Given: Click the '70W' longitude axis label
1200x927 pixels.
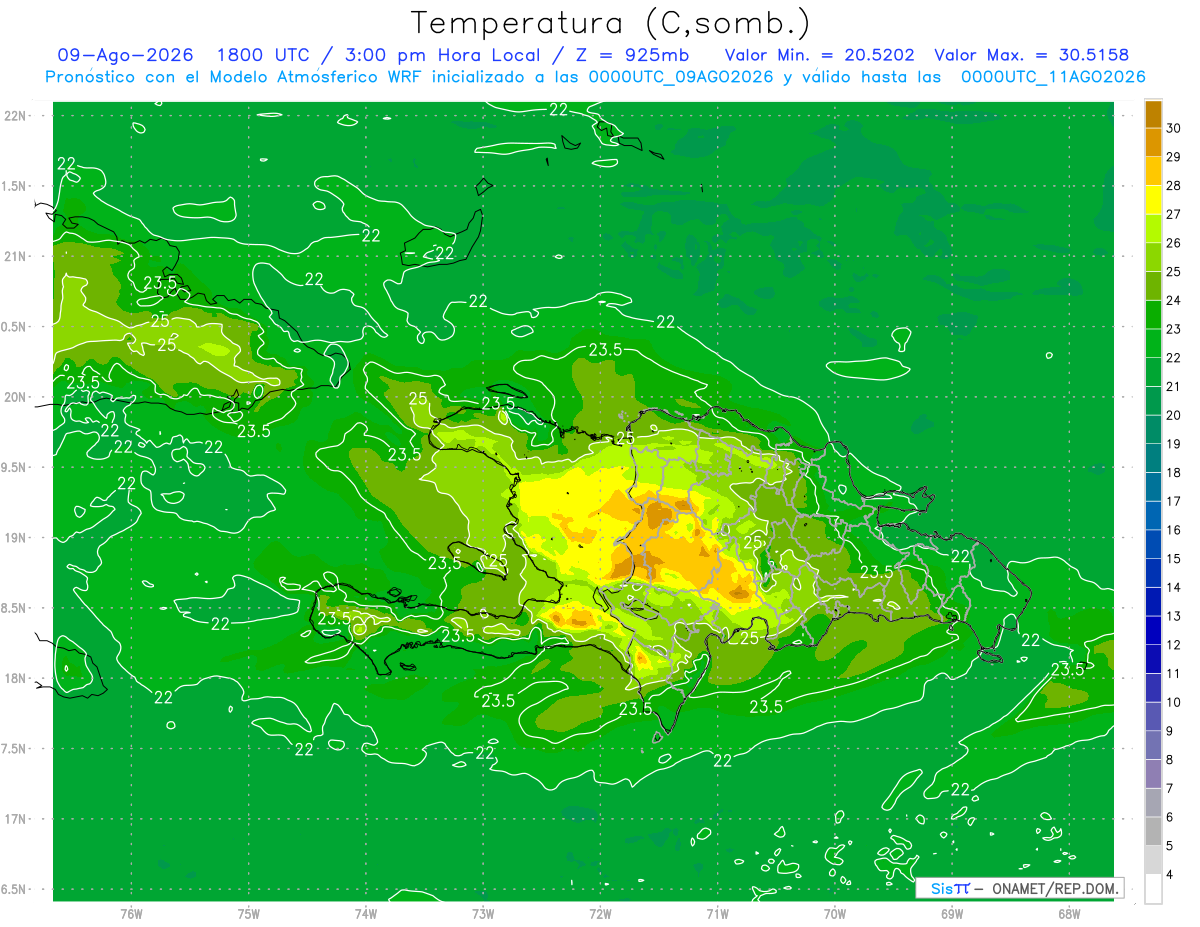Looking at the screenshot, I should (835, 914).
